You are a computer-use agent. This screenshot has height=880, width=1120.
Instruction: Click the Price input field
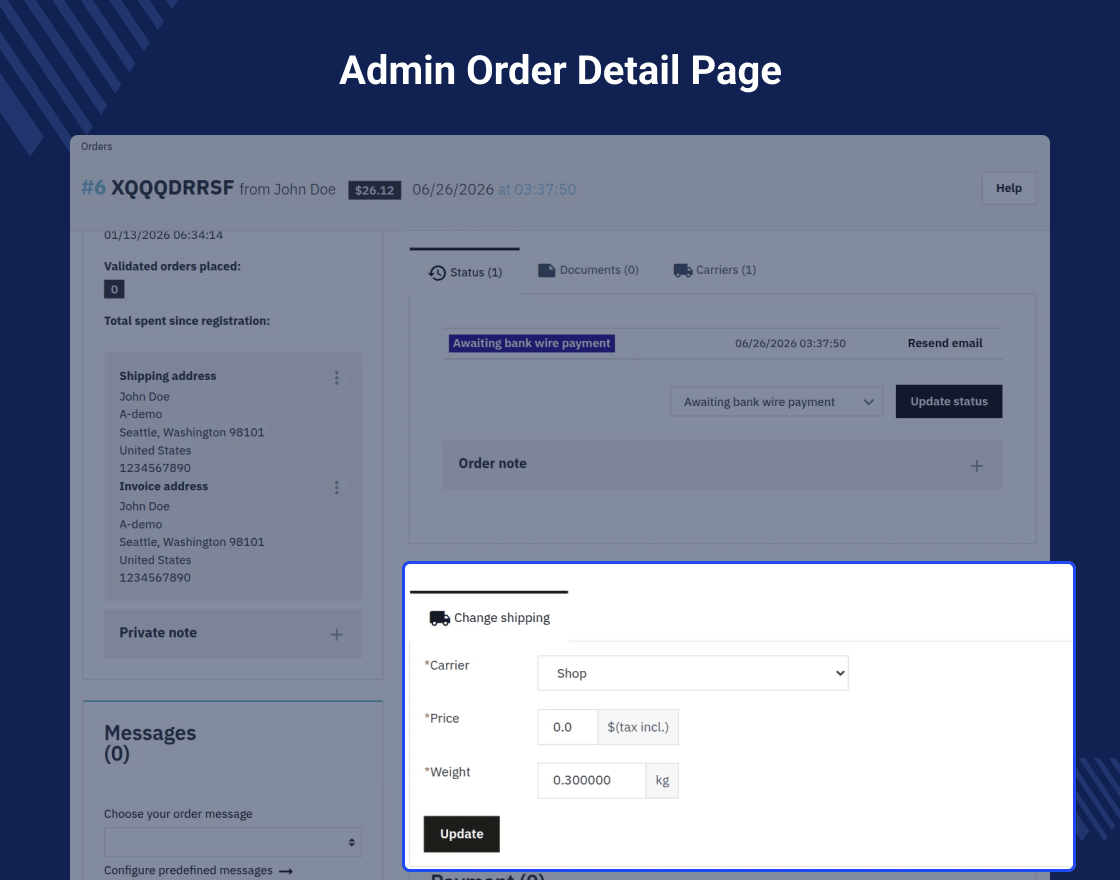click(x=567, y=727)
